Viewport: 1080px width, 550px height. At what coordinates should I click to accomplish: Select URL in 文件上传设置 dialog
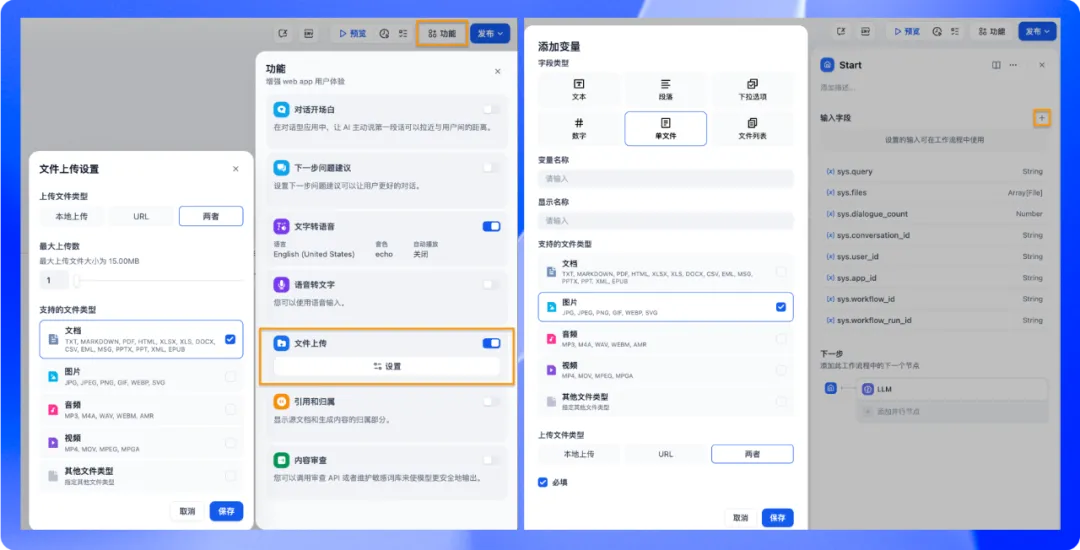[141, 216]
